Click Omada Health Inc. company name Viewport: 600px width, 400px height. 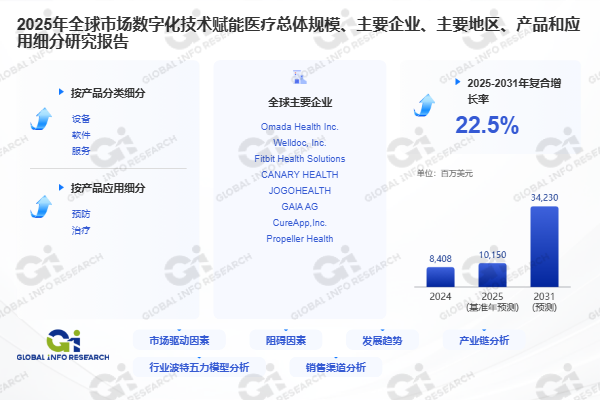coord(300,127)
